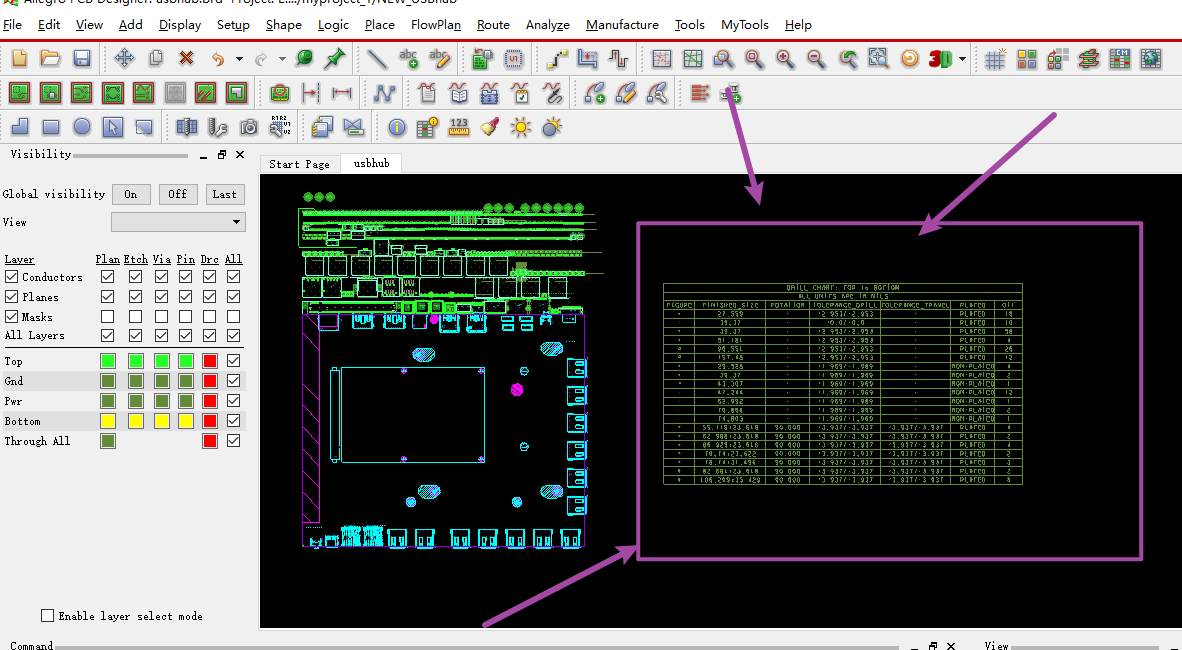Uncheck Conductors Etch column checkbox
Image resolution: width=1182 pixels, height=650 pixels.
pos(136,277)
